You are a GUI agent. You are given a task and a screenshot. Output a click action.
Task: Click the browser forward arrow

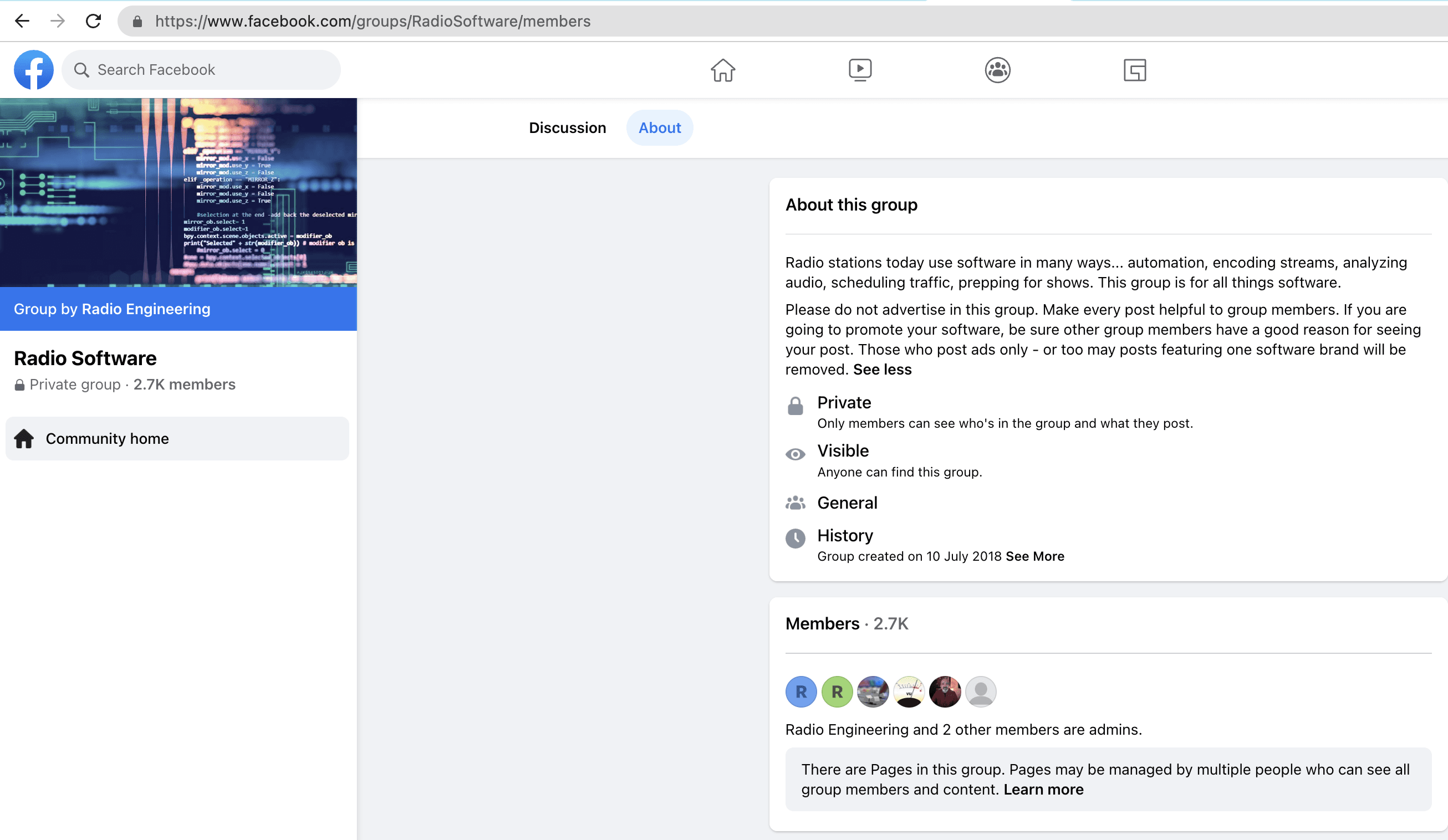click(58, 21)
